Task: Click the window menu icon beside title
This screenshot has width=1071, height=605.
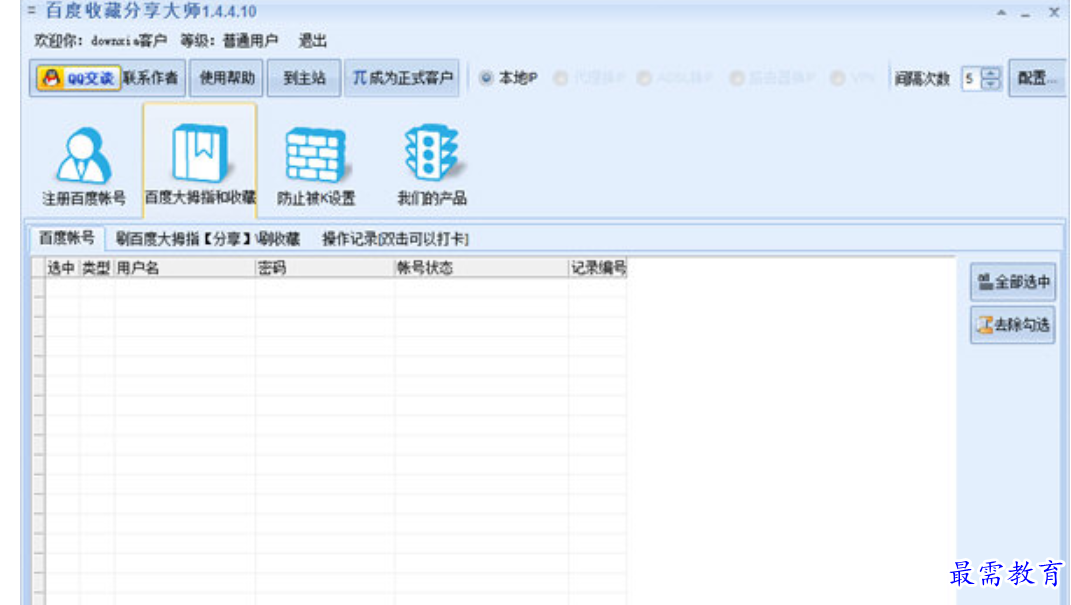Action: click(31, 10)
